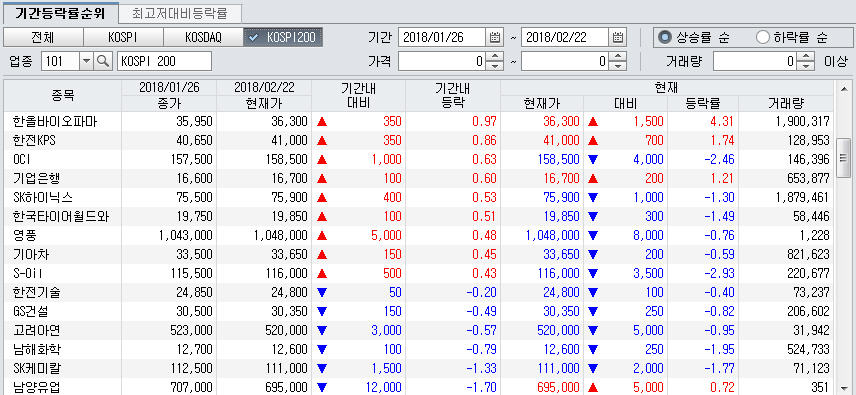Choose the 전체 market filter button
Image resolution: width=856 pixels, height=395 pixels.
(43, 38)
